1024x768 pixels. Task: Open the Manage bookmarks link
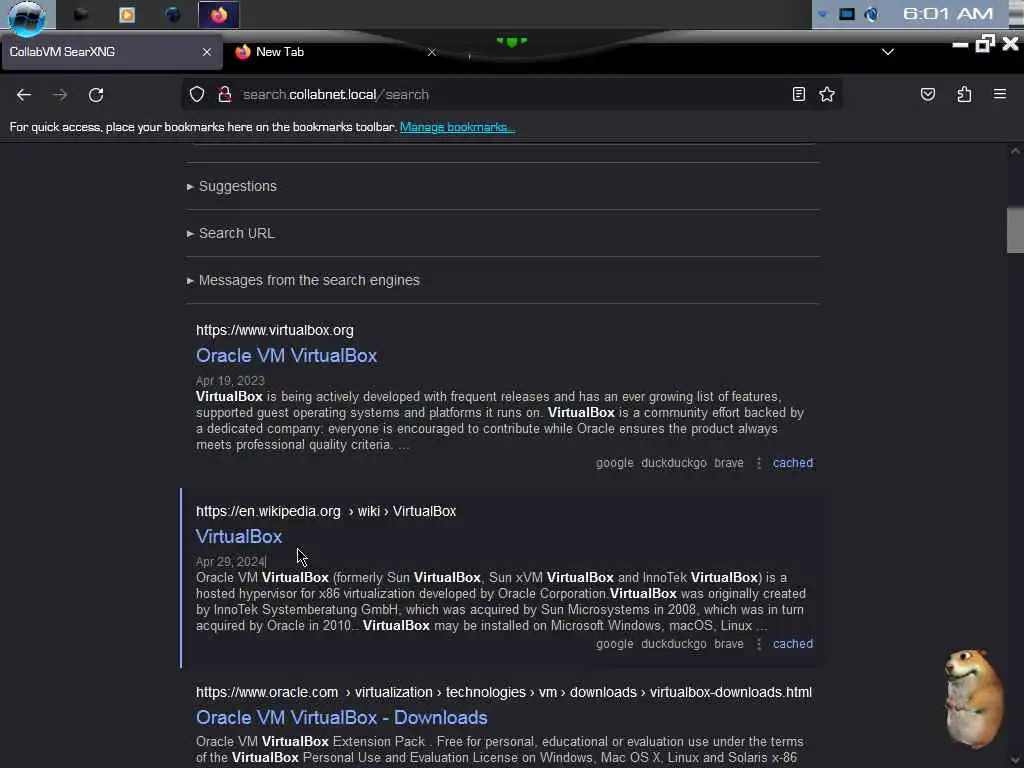457,127
